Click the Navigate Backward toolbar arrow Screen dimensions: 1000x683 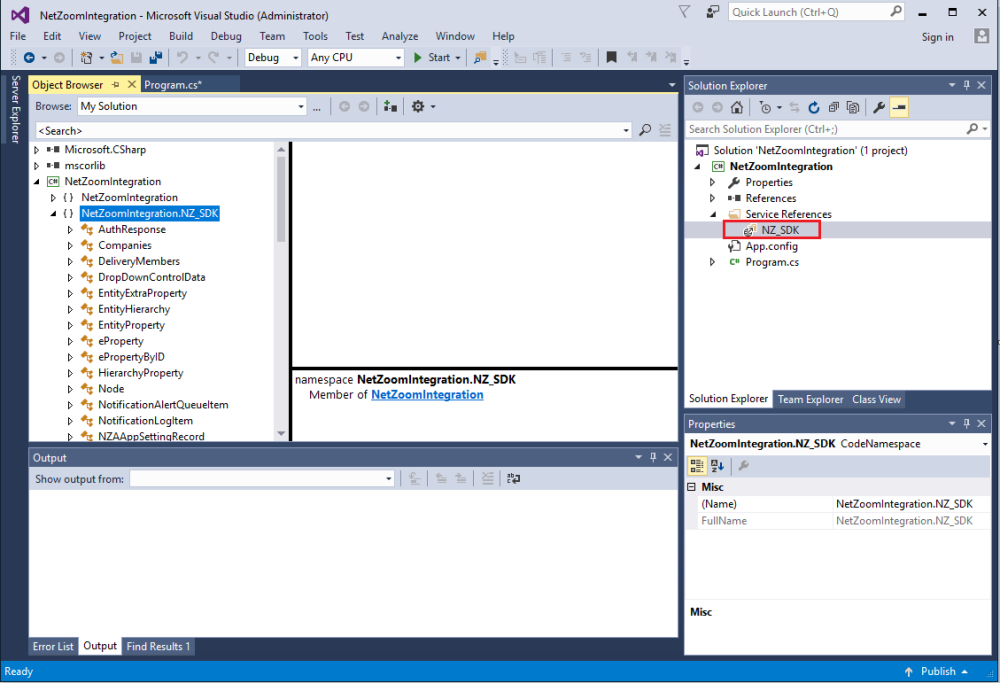29,57
